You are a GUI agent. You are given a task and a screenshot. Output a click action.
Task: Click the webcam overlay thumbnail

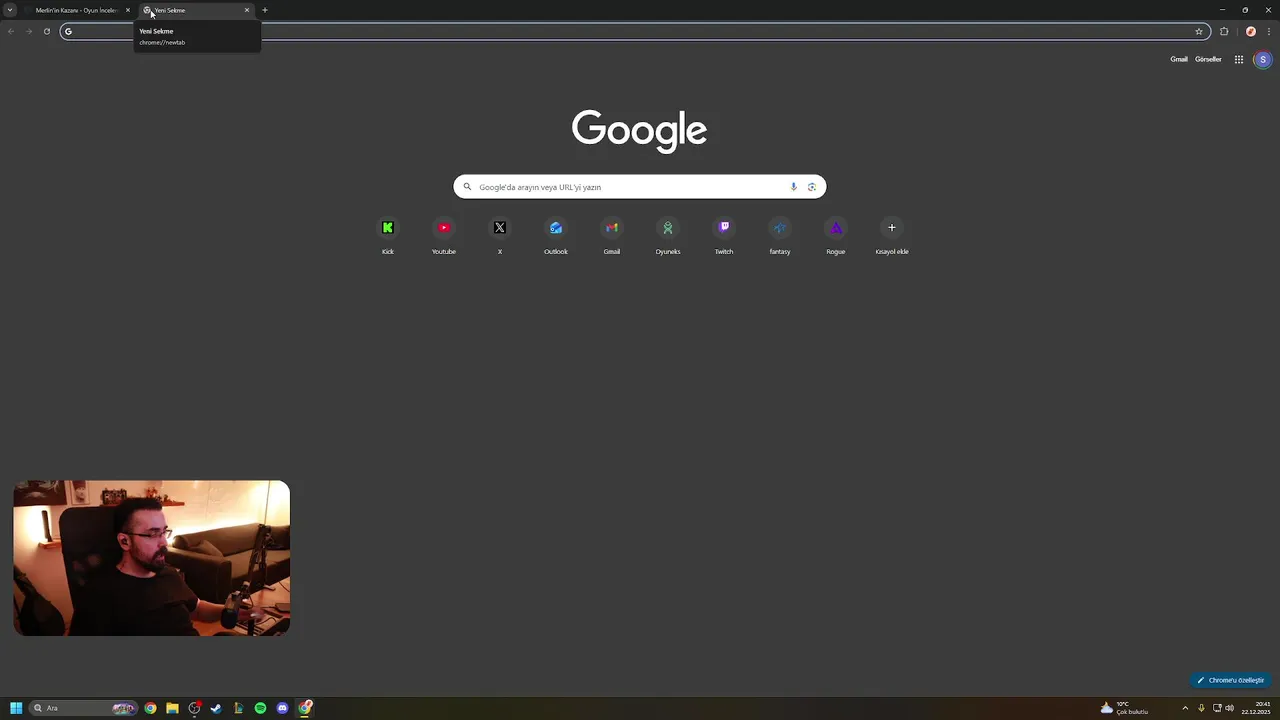point(152,558)
